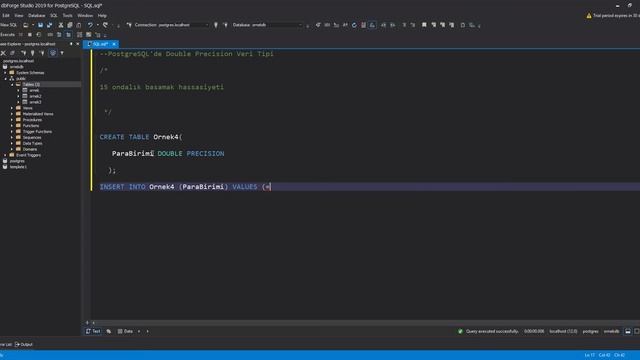
Task: Switch to the Data view button
Action: [x=125, y=331]
